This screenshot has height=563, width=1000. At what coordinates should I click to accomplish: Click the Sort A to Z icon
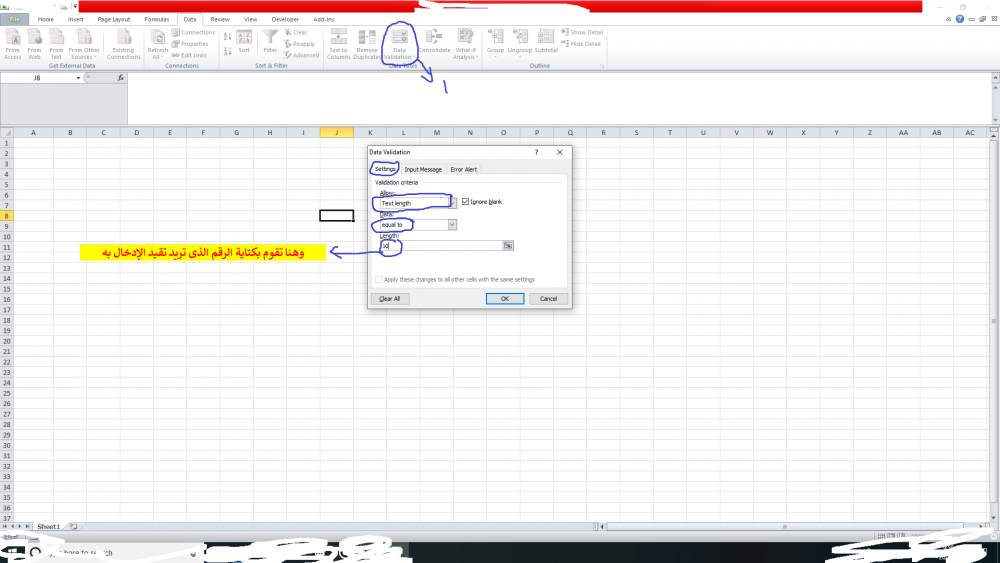click(x=228, y=38)
